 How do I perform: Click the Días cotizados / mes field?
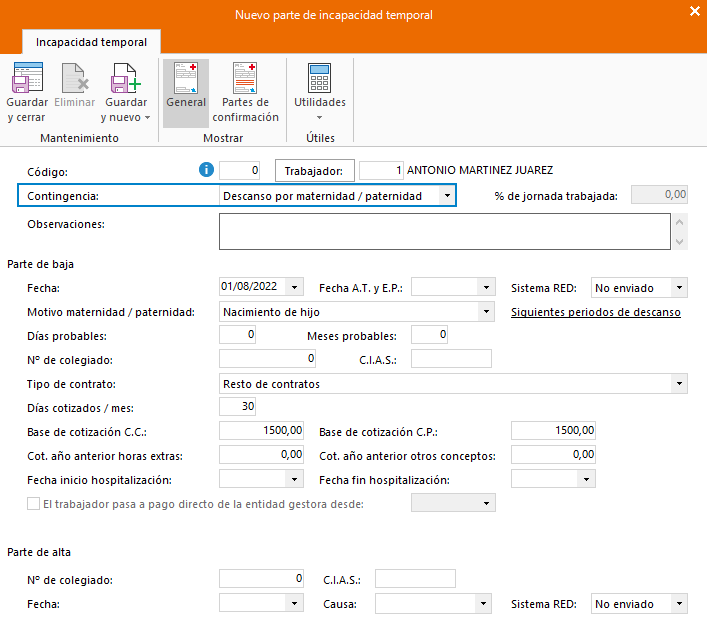237,406
